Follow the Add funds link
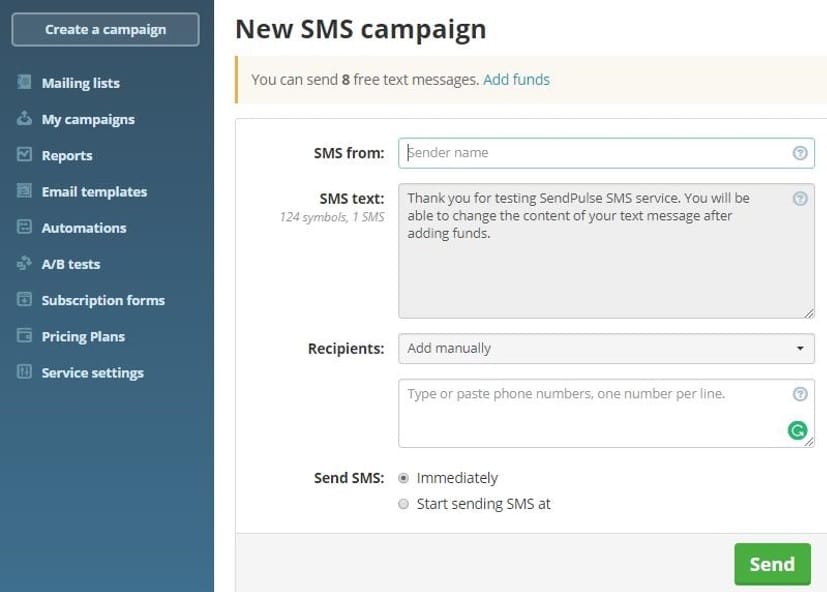 pos(516,80)
